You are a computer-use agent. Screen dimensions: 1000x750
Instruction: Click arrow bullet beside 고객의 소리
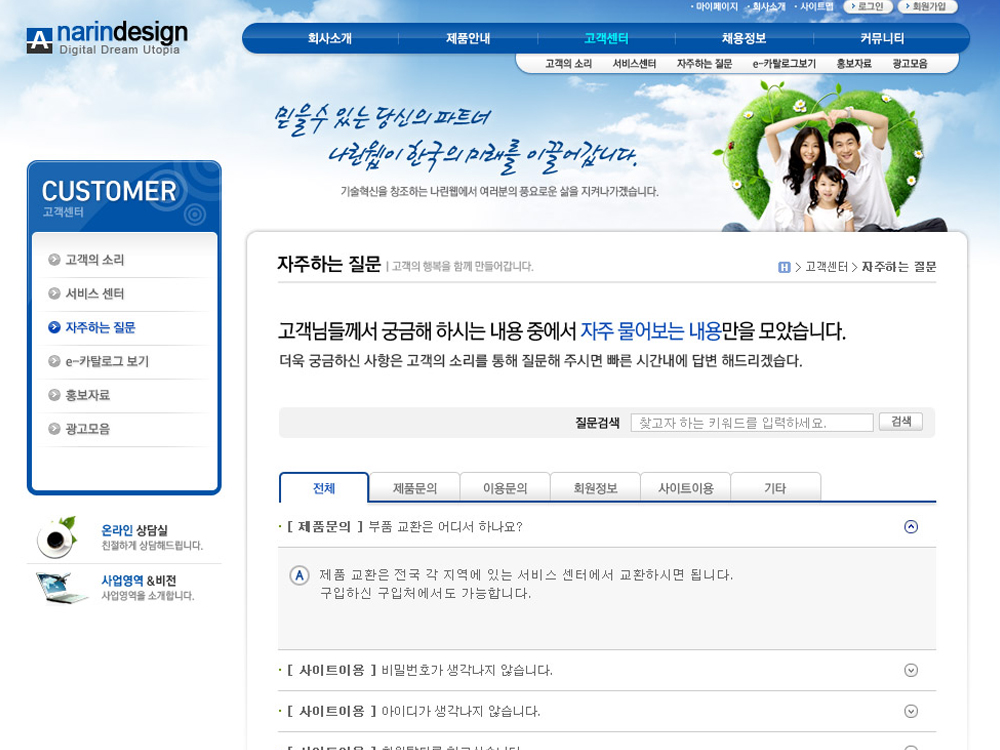tap(54, 260)
